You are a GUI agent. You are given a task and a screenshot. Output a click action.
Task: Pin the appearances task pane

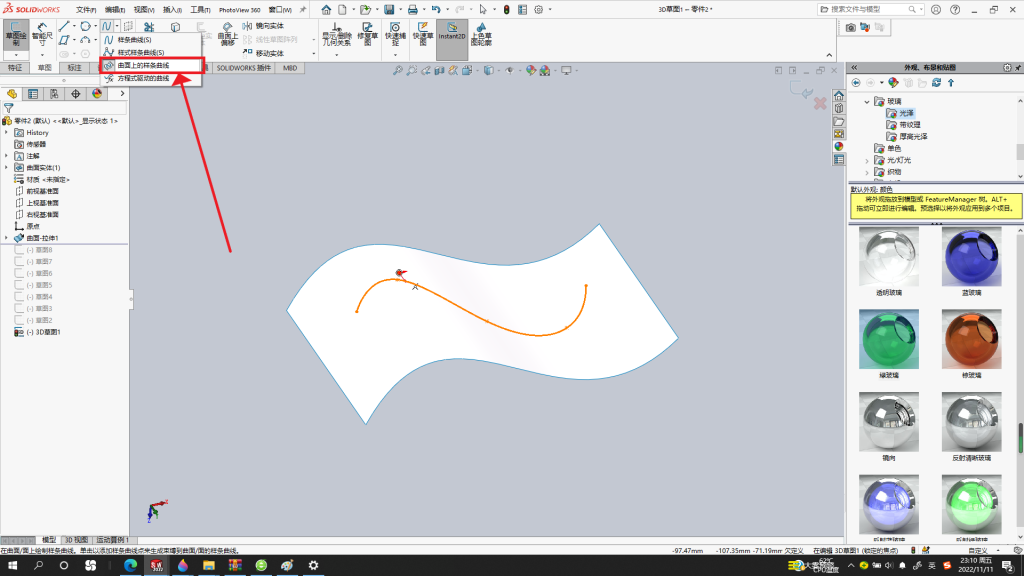coord(1018,67)
